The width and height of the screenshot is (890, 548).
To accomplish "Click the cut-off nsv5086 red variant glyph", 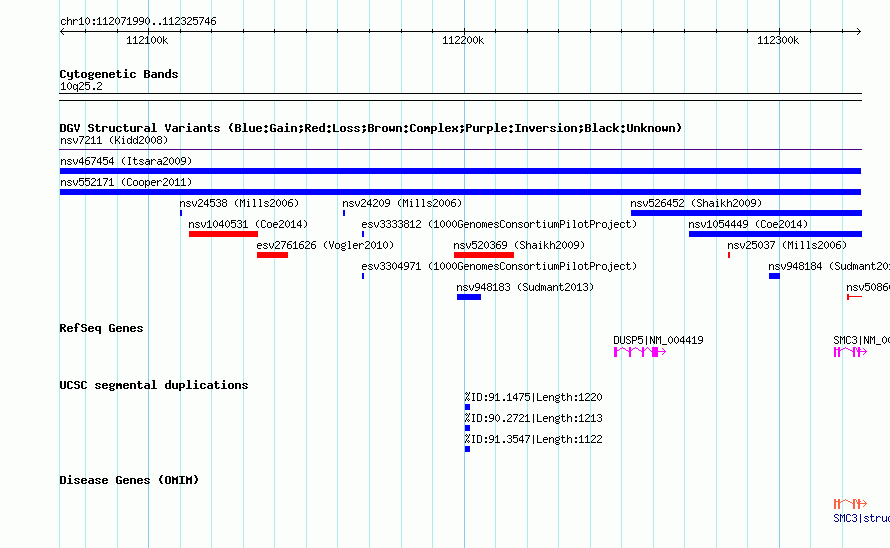I will 854,297.
